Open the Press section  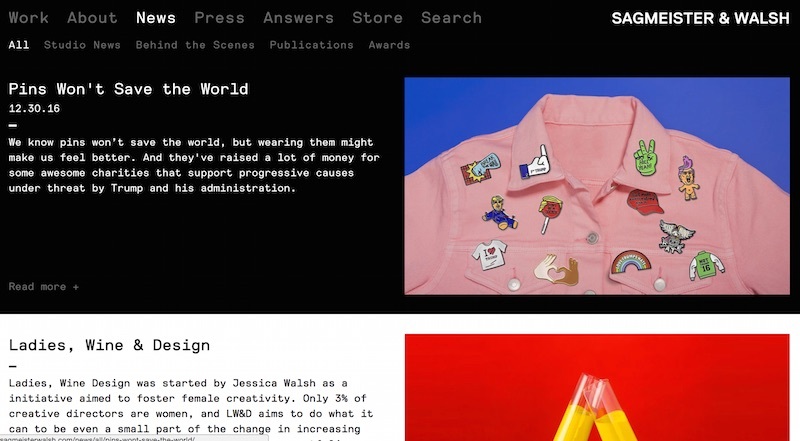(219, 18)
